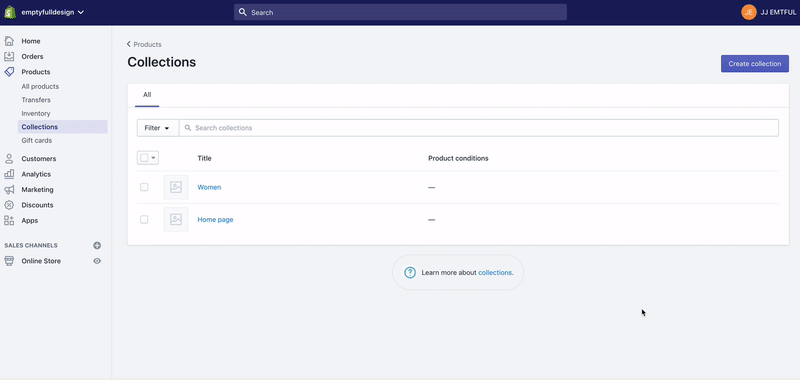The height and width of the screenshot is (380, 800).
Task: Click the JJ EMTFUL account name
Action: pos(778,12)
